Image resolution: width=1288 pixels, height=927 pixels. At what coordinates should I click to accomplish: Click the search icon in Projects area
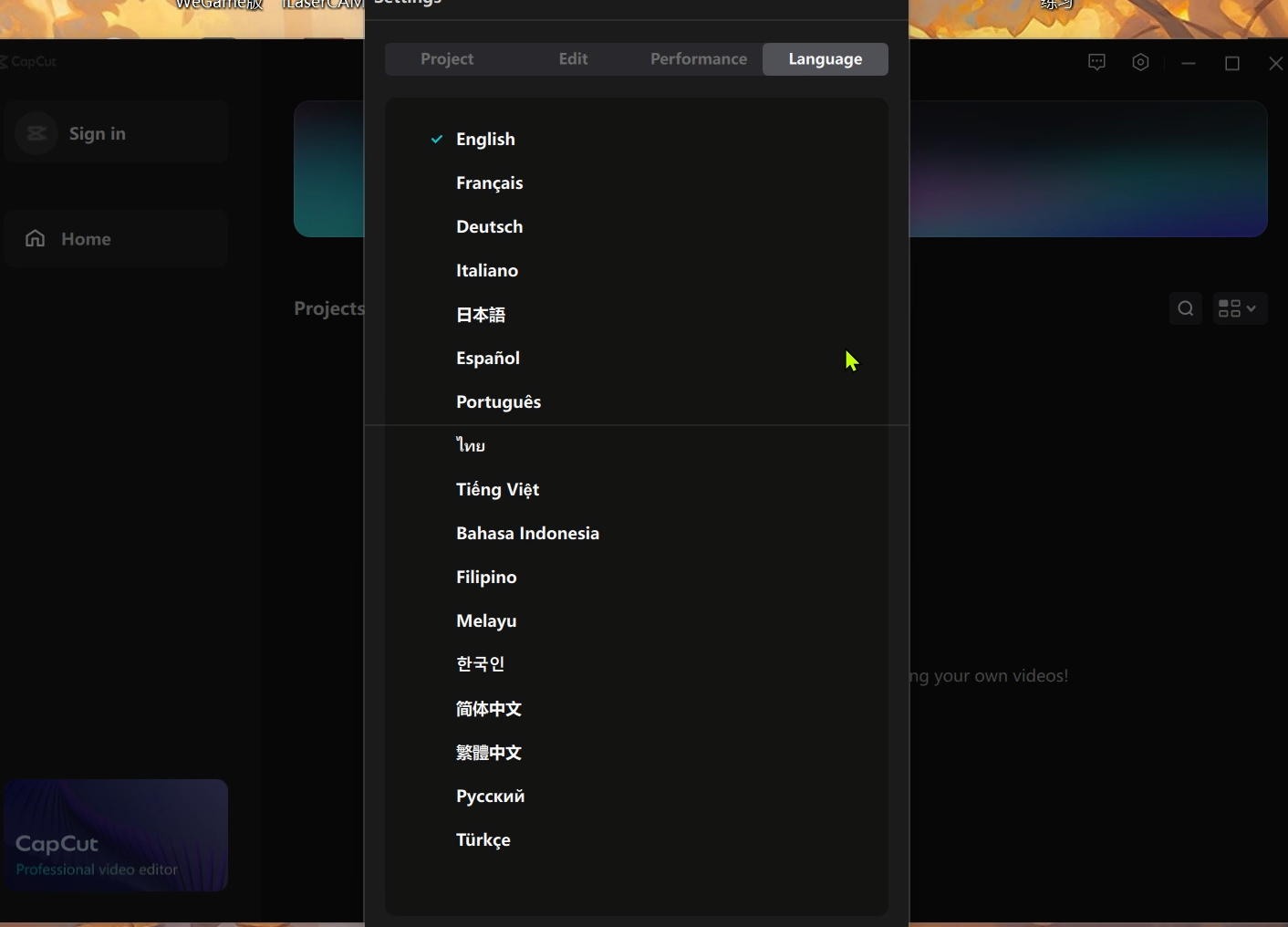[1186, 308]
